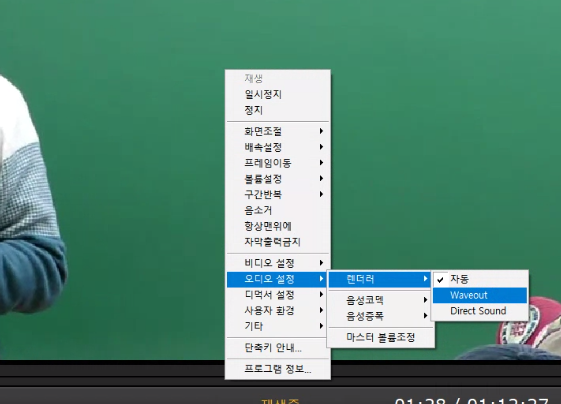The image size is (561, 404).
Task: Click 마스터 볼륨조정 menu entry
Action: point(380,337)
